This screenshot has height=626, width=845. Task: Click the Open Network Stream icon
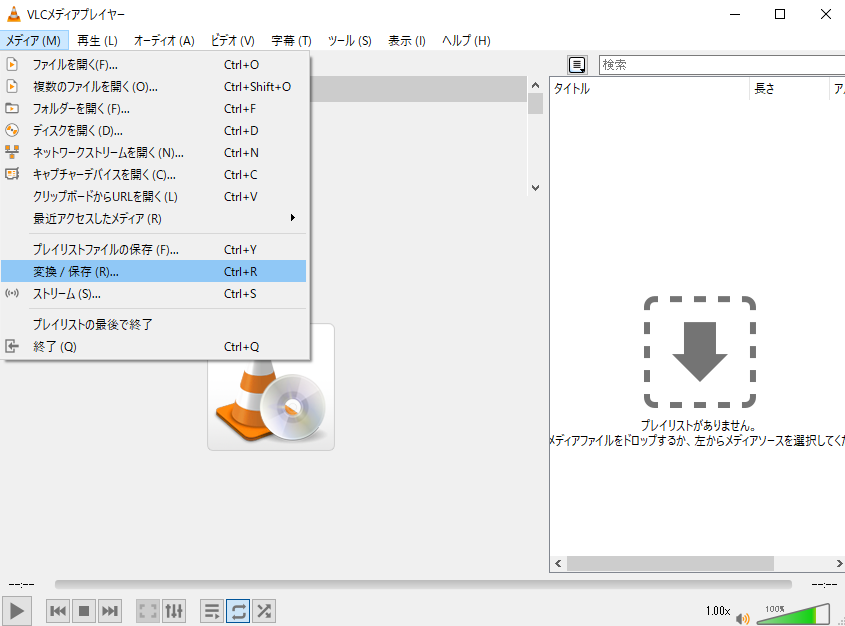12,152
